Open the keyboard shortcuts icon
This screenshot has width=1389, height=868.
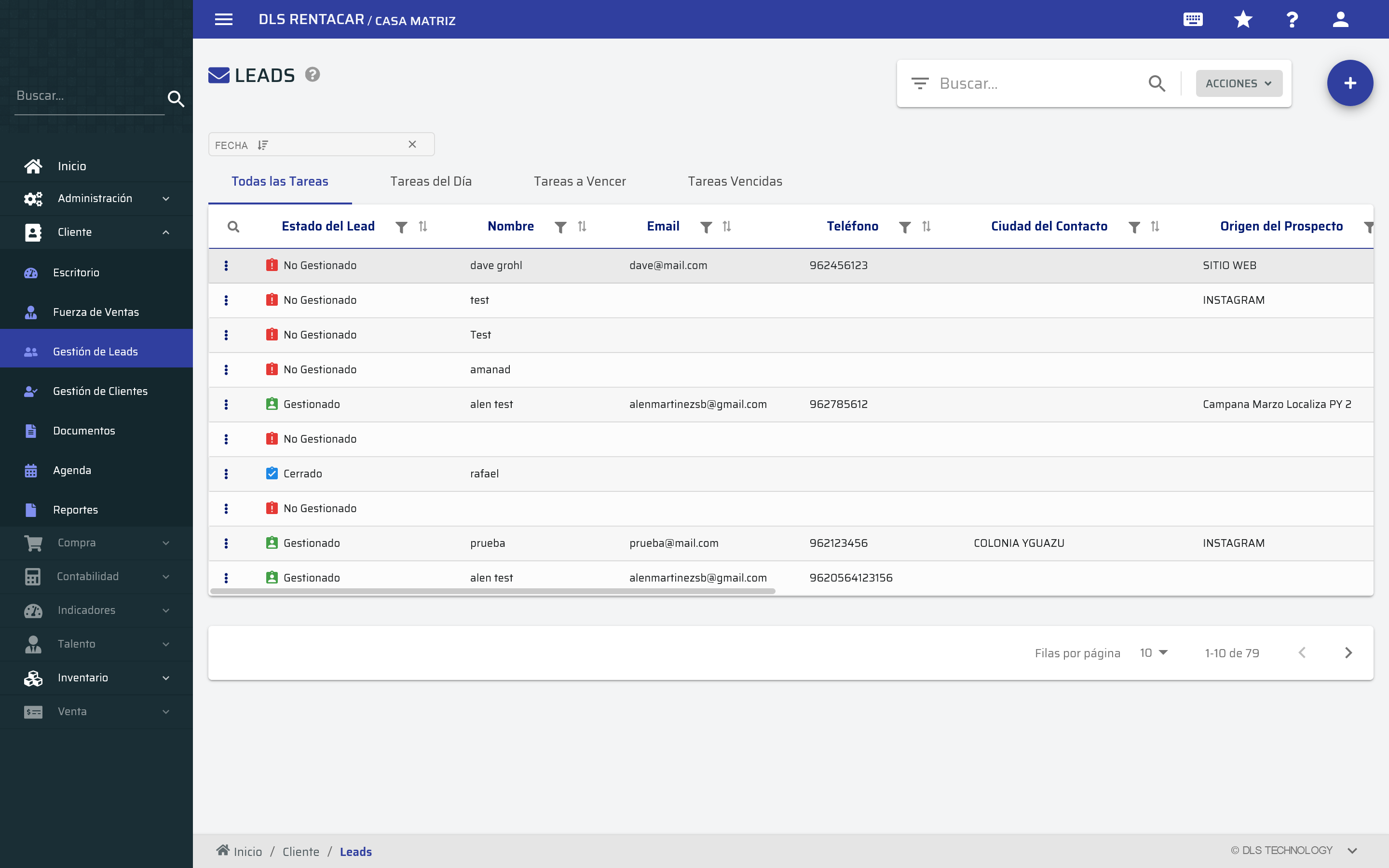[1193, 19]
